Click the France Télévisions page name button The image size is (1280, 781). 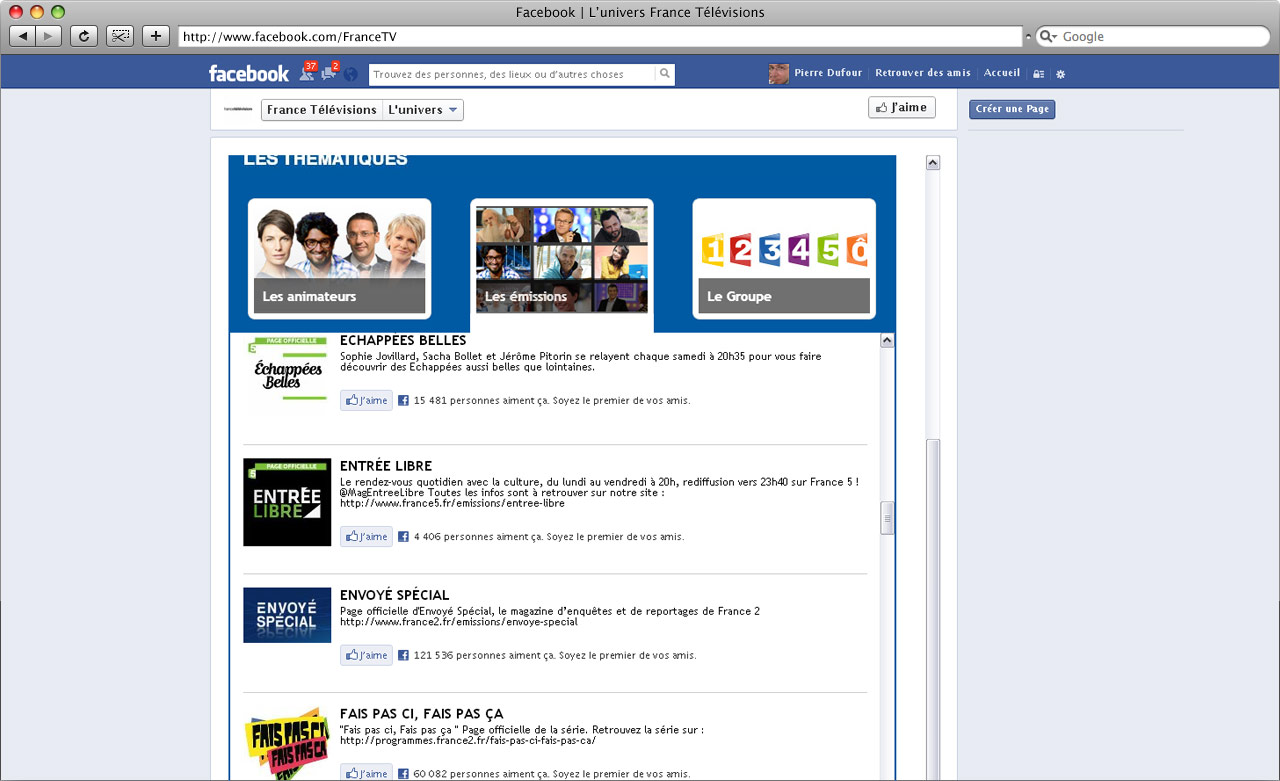[x=322, y=110]
